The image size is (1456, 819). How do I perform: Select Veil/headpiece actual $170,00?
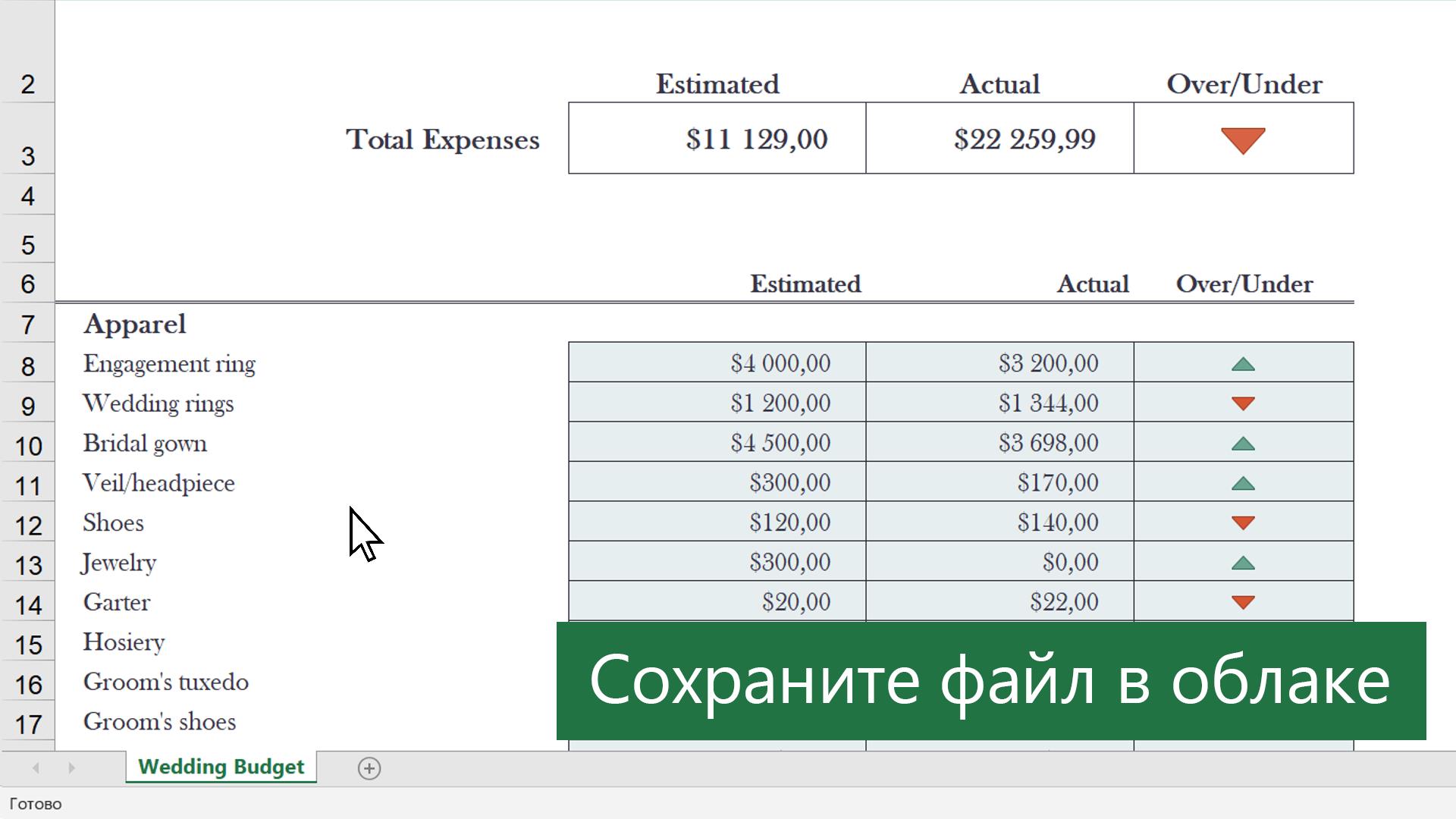pos(999,482)
